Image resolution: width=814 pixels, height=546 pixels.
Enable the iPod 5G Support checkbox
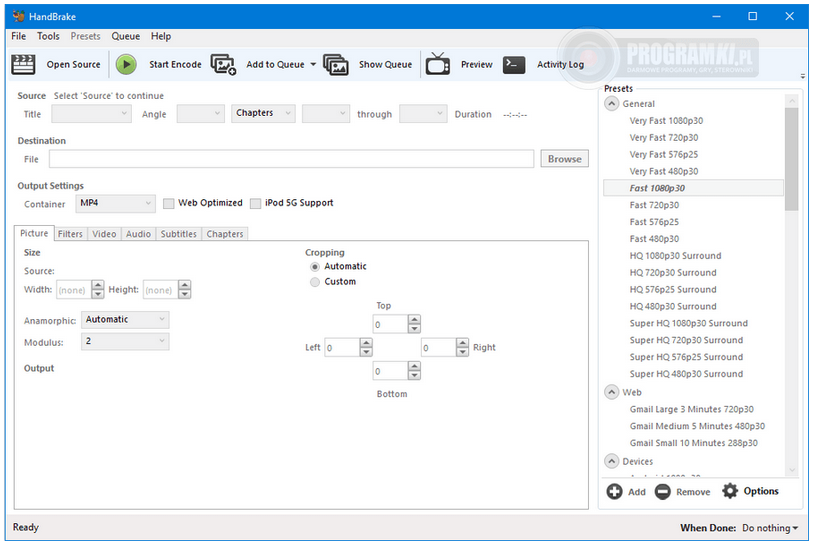(255, 203)
